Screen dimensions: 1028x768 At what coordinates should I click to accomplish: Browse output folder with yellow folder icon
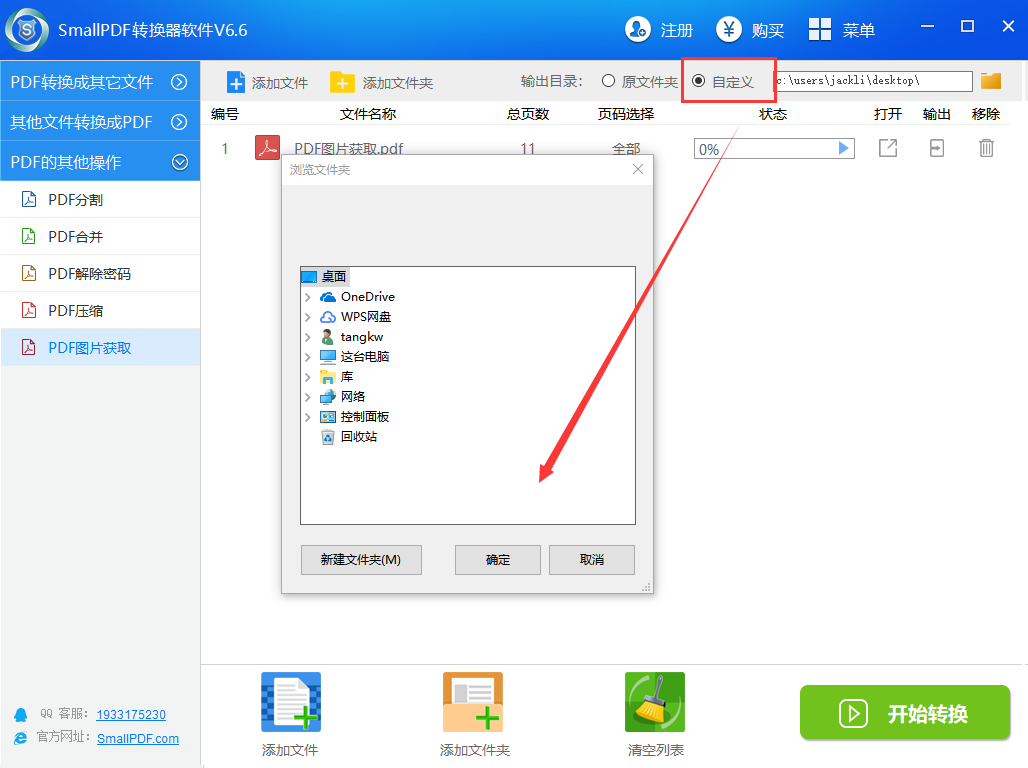[x=991, y=81]
